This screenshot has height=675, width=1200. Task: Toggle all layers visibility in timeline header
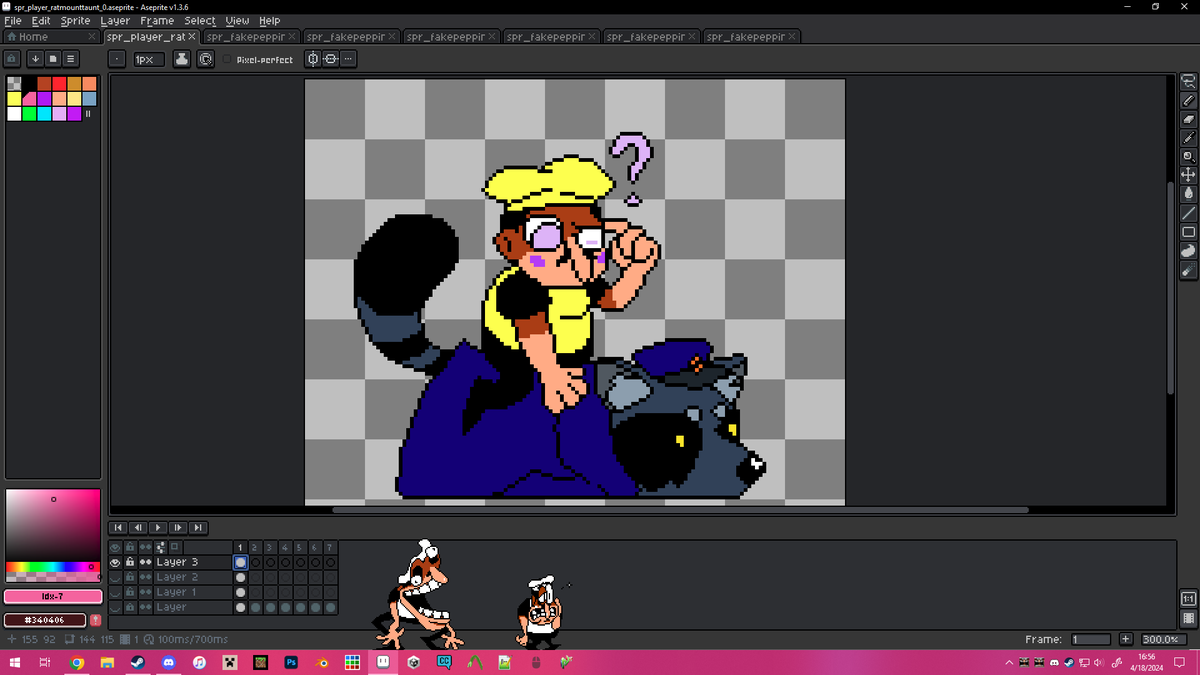(115, 547)
